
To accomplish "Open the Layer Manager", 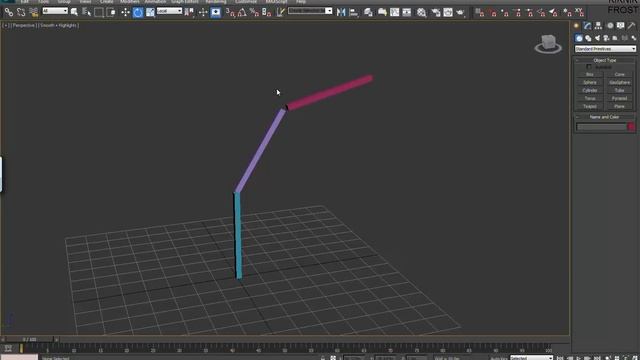I will [368, 12].
